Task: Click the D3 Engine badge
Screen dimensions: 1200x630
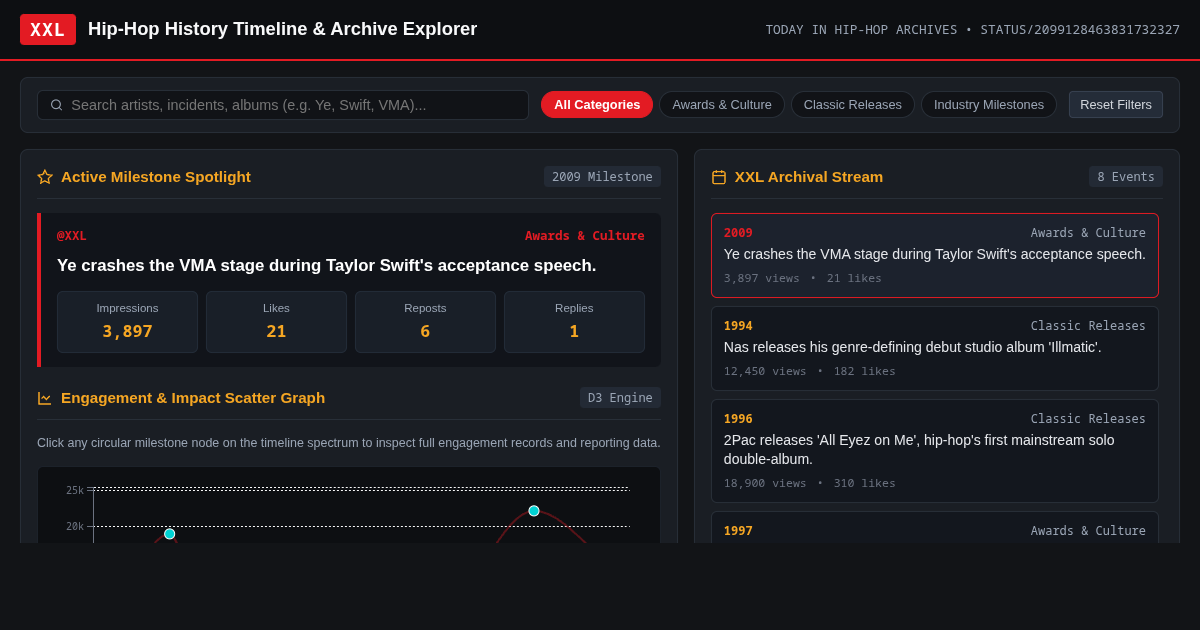Action: coord(620,398)
